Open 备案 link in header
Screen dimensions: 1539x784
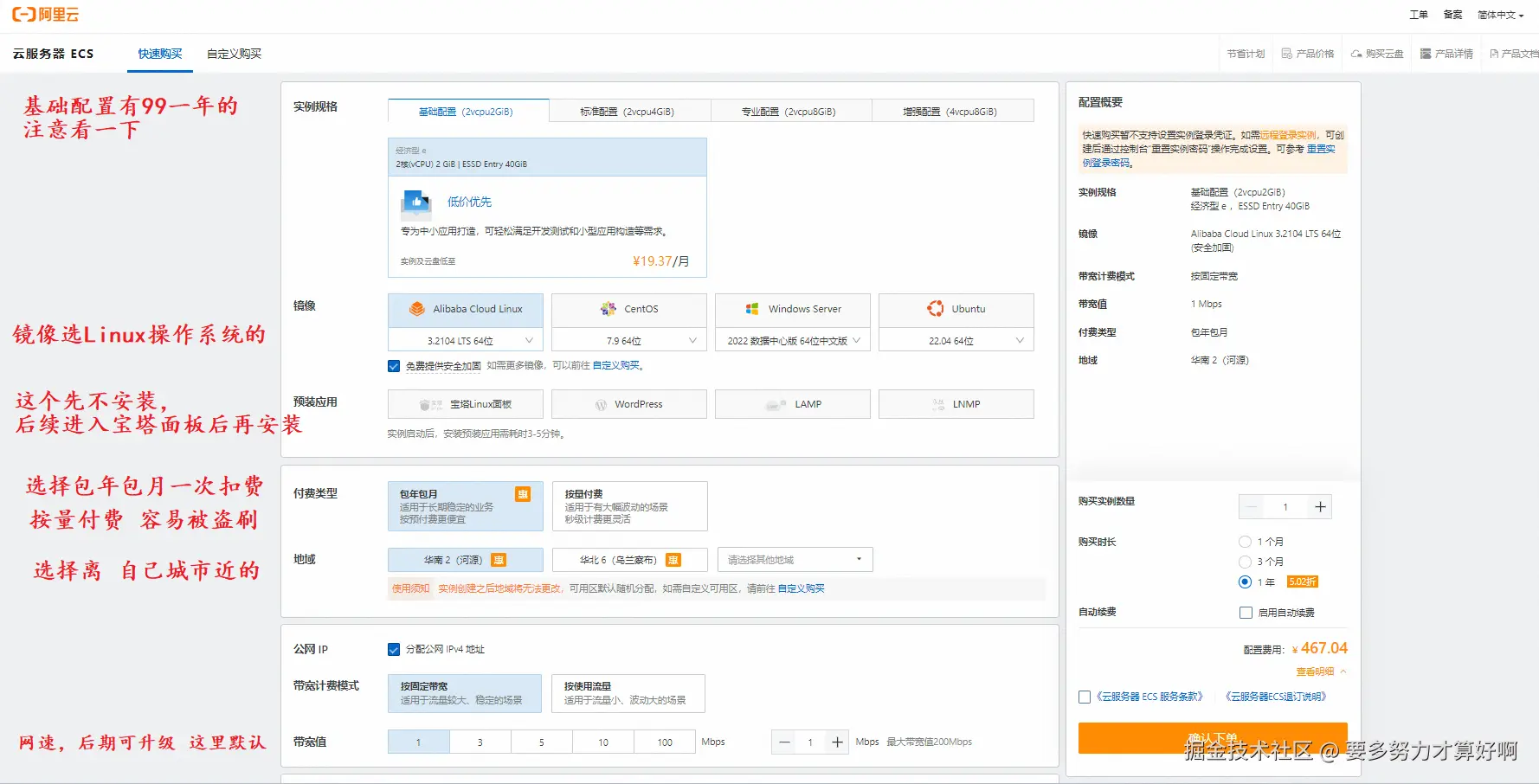1452,15
